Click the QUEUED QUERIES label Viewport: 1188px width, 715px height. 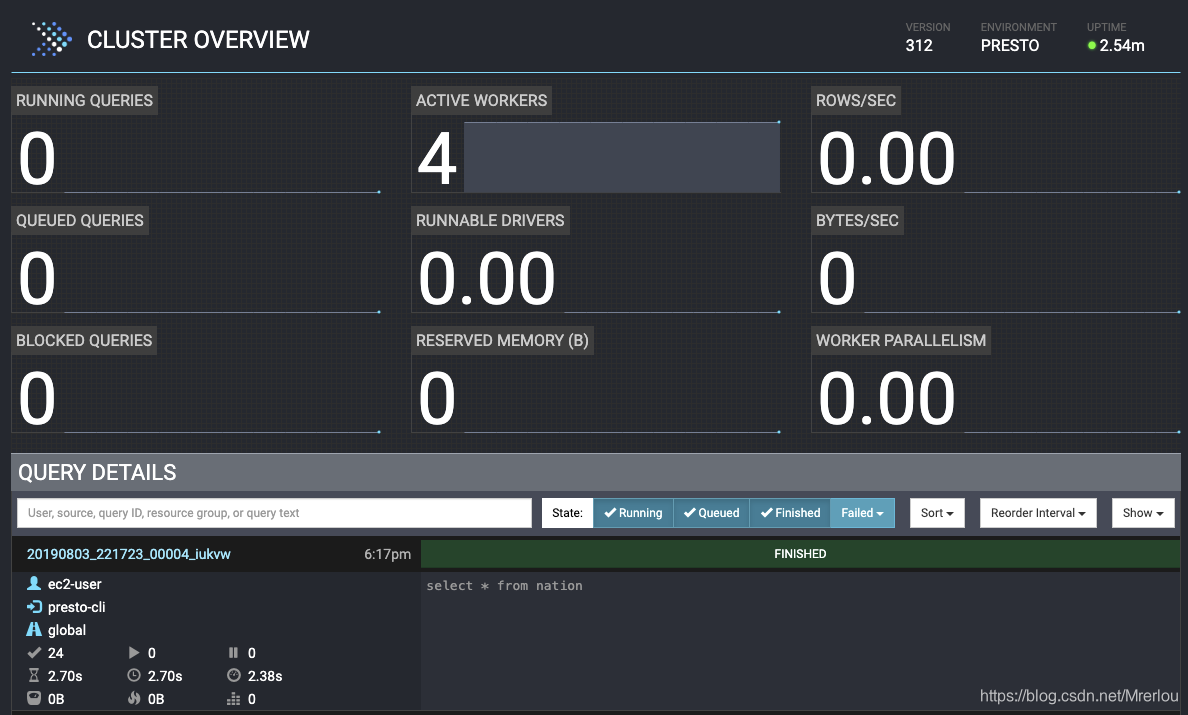pos(80,220)
